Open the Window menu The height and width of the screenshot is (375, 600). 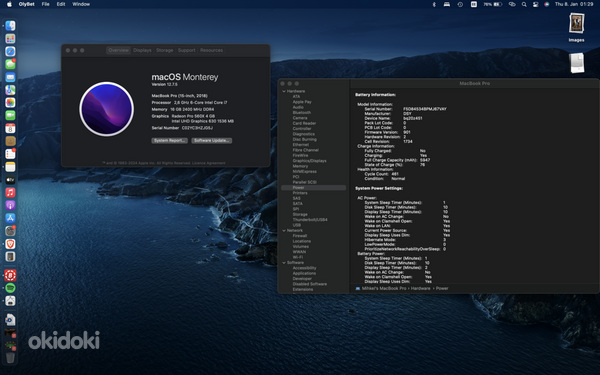point(81,4)
